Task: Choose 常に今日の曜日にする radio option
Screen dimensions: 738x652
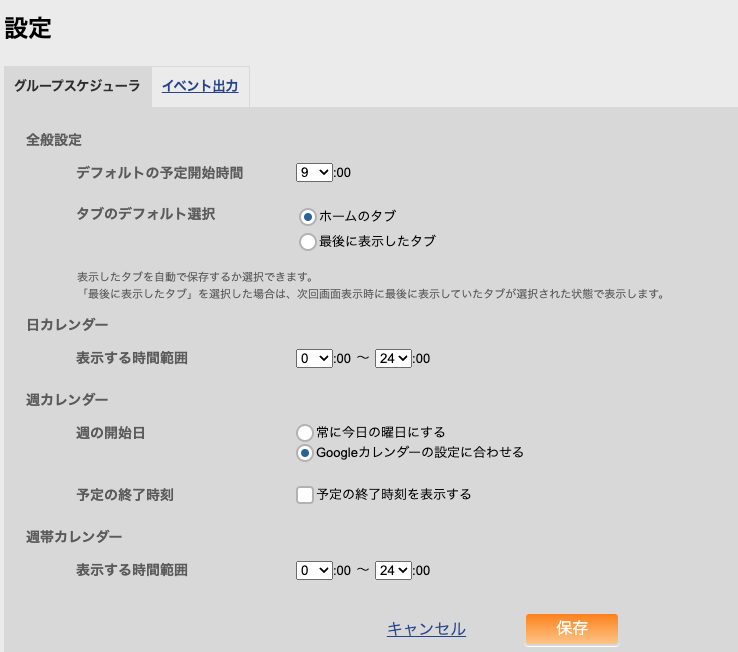Action: point(305,432)
